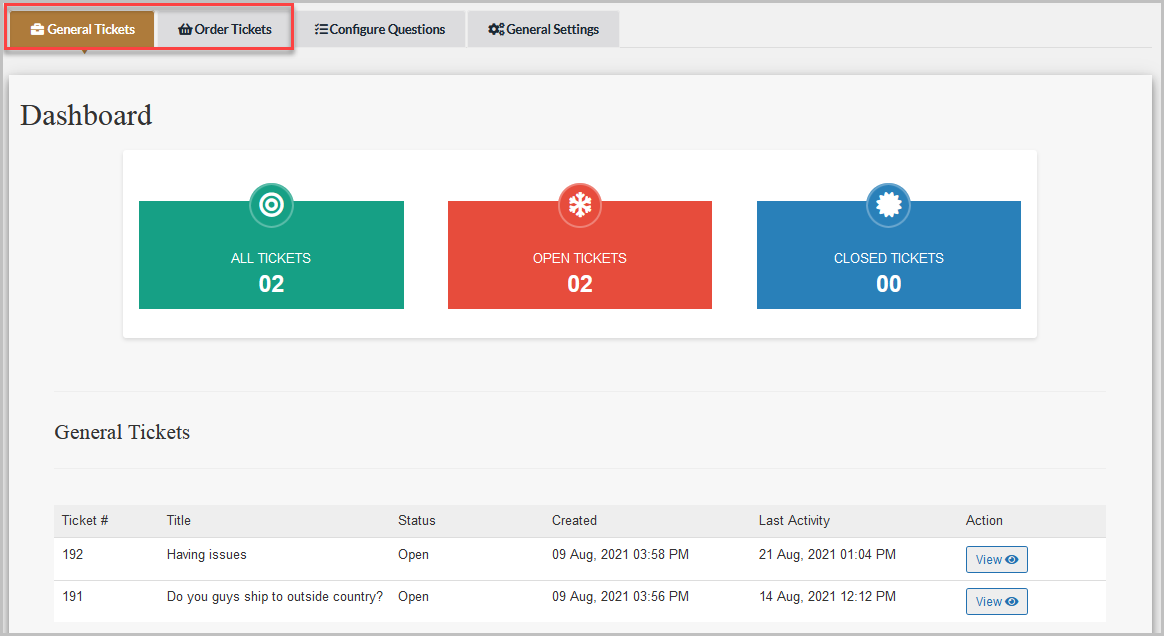Open the Configure Questions tab
Viewport: 1164px width, 636px height.
(380, 29)
